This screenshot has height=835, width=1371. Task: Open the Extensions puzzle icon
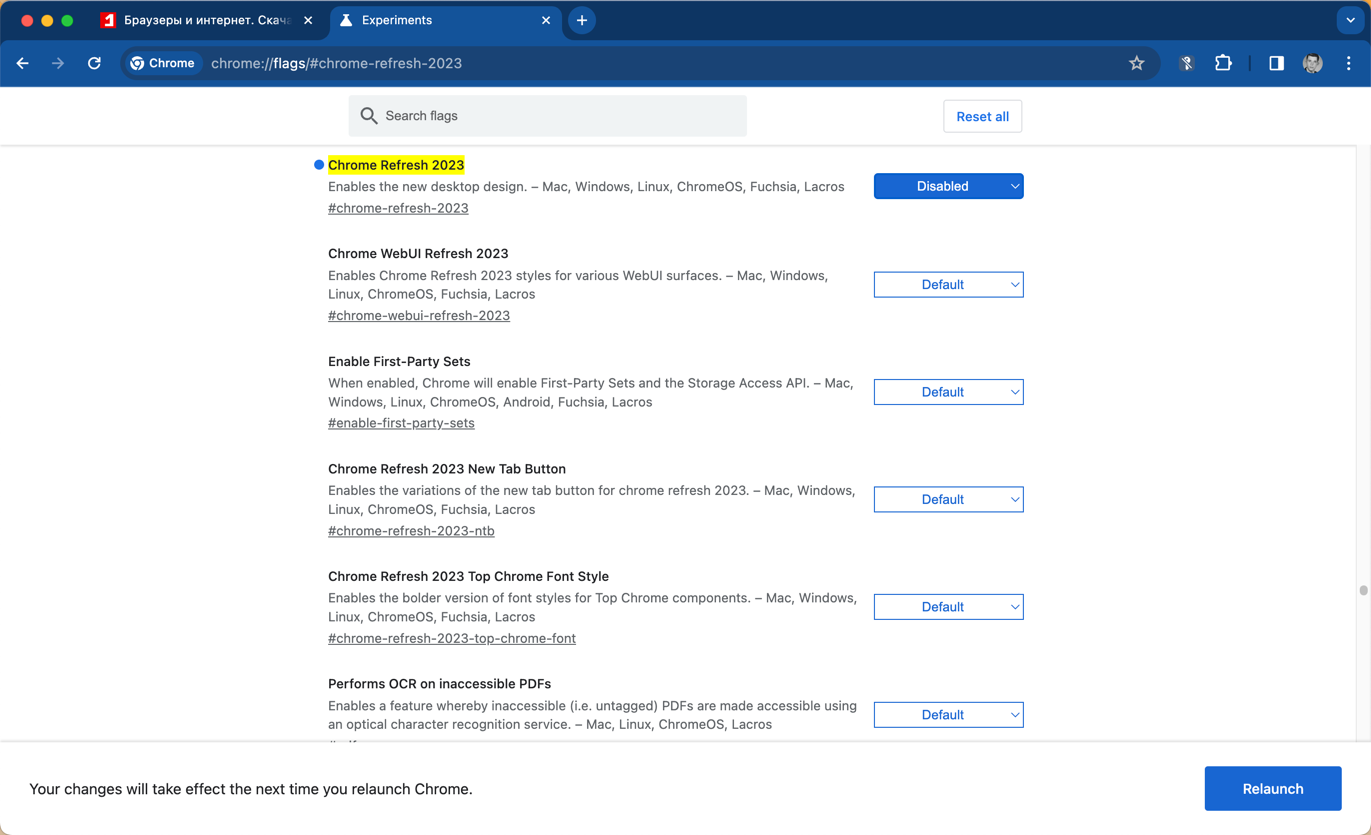click(1223, 63)
